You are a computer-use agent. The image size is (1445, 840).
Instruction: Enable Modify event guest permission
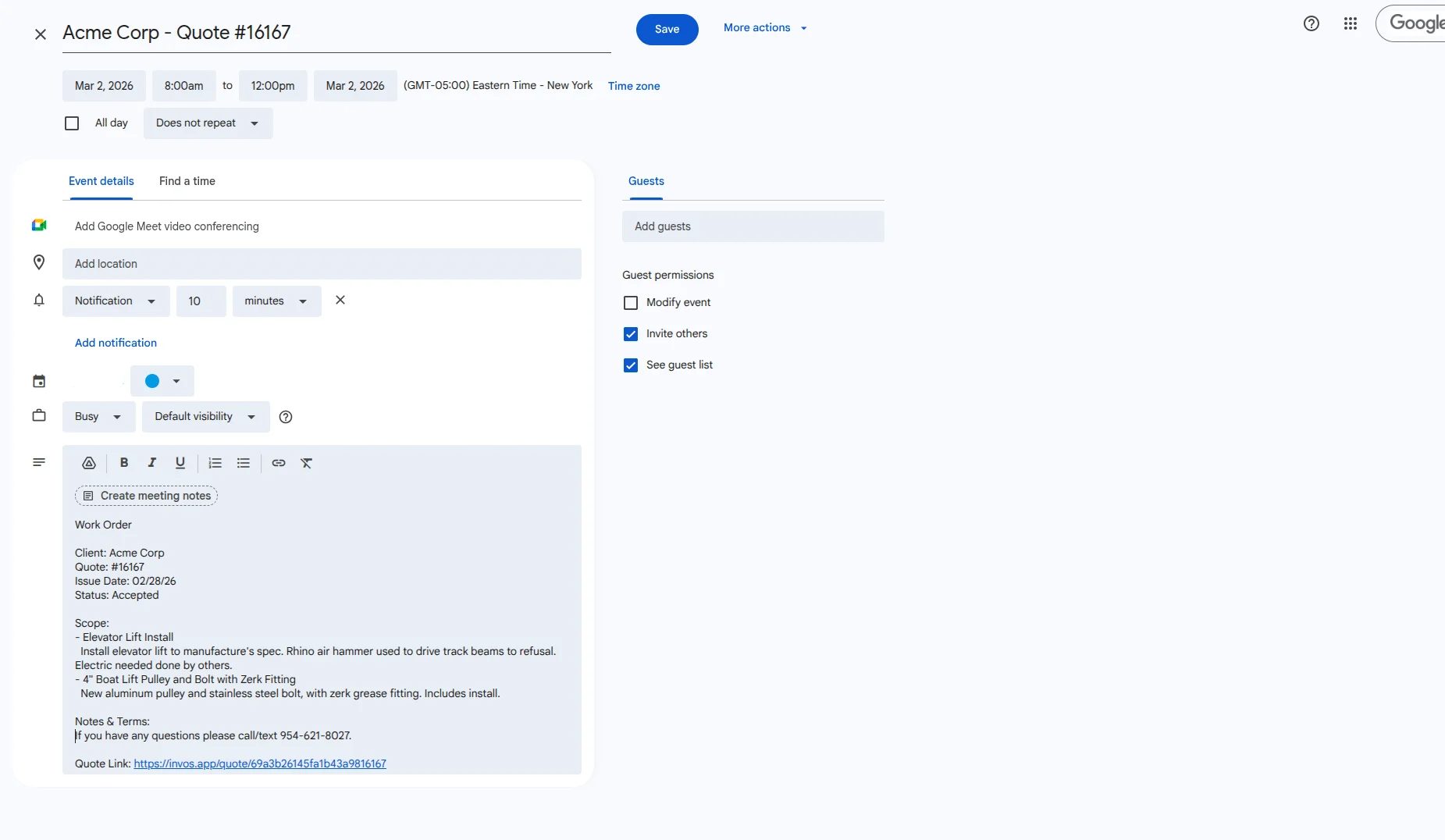point(631,303)
